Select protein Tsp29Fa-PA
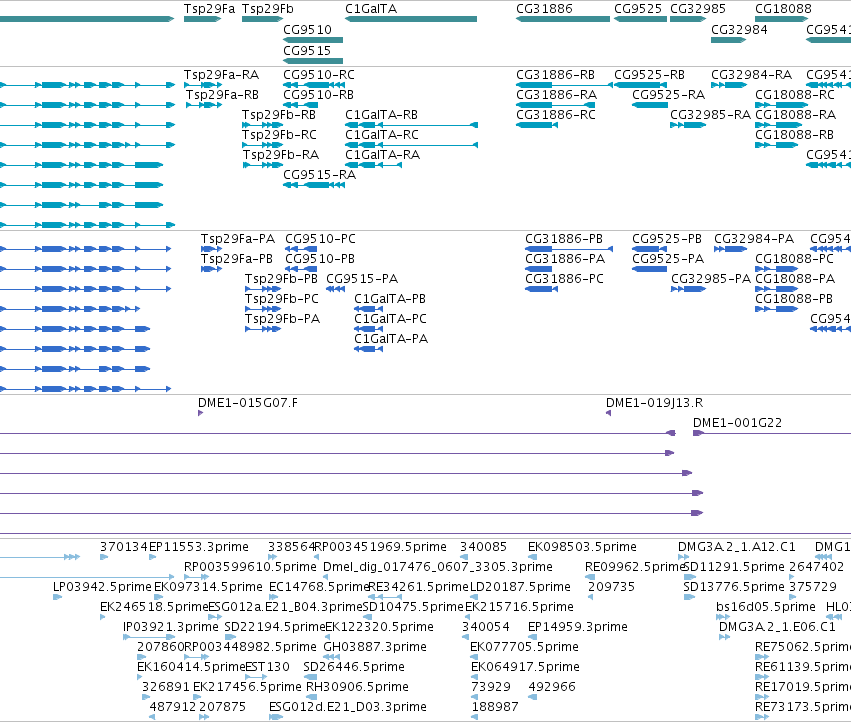The width and height of the screenshot is (851, 722). pyautogui.click(x=238, y=239)
